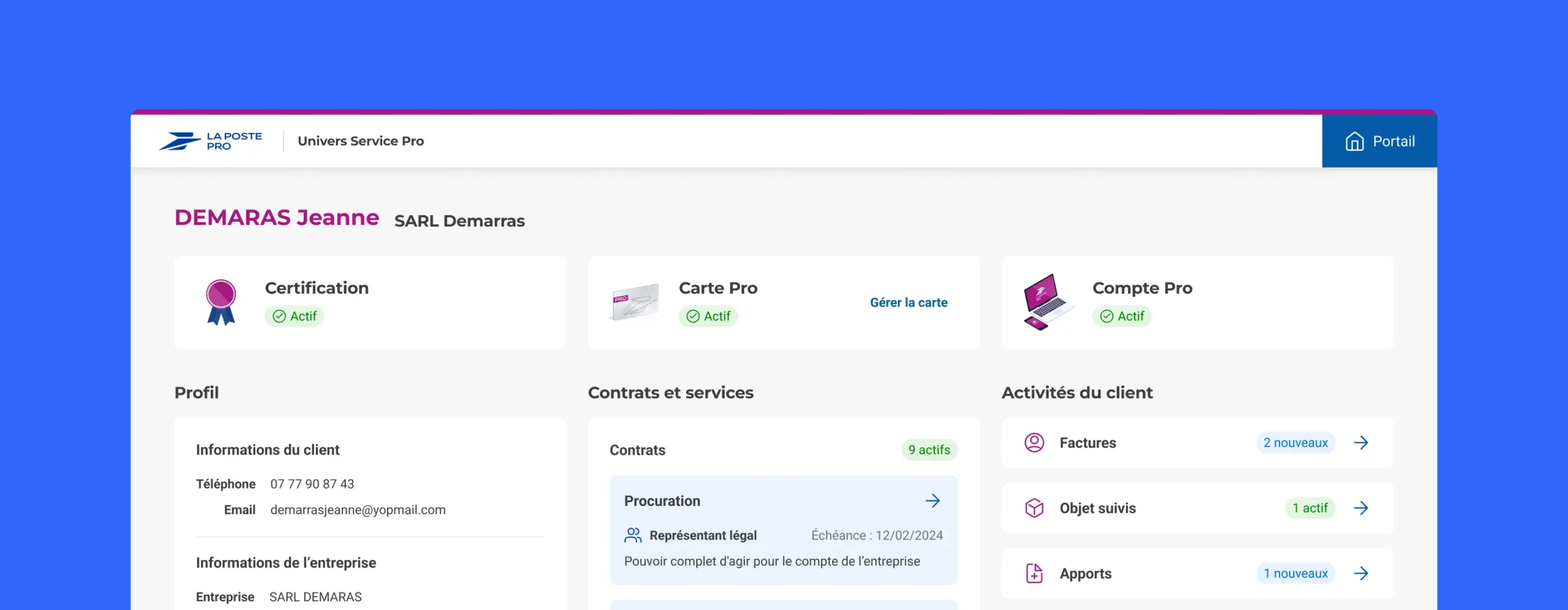
Task: Click the Objet suivis package icon
Action: [x=1035, y=508]
